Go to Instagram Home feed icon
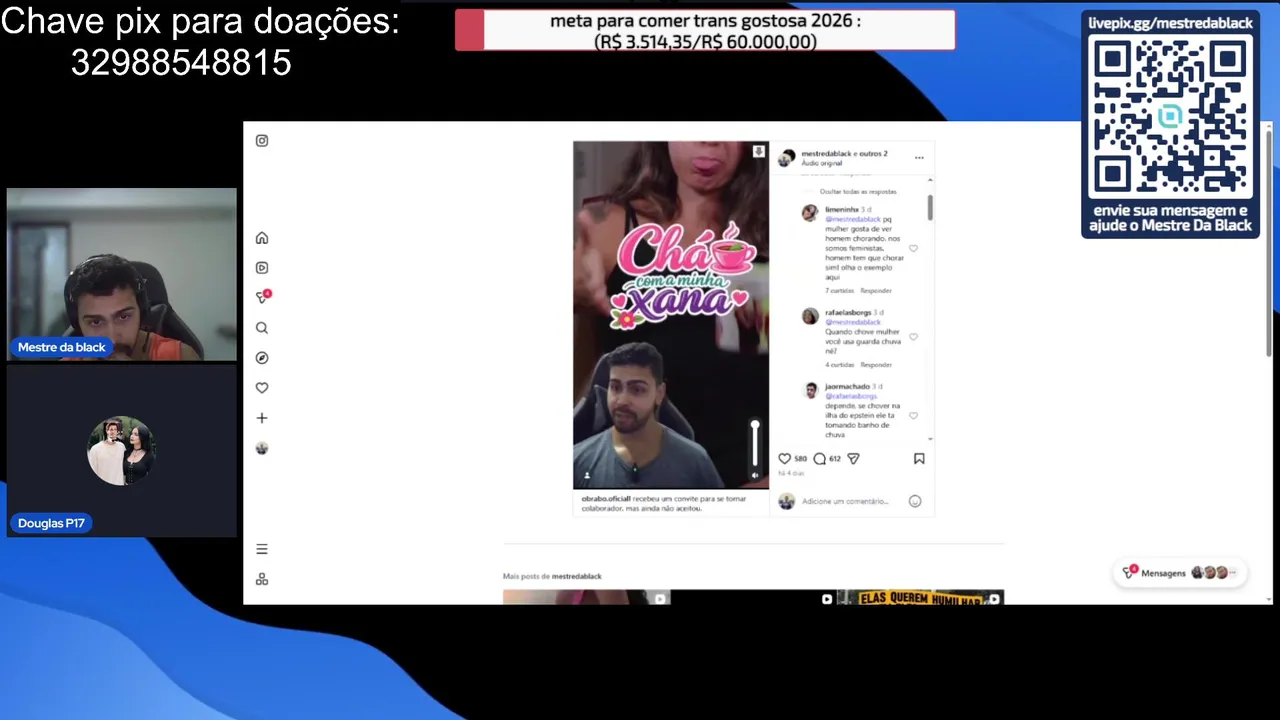1280x720 pixels. [262, 238]
